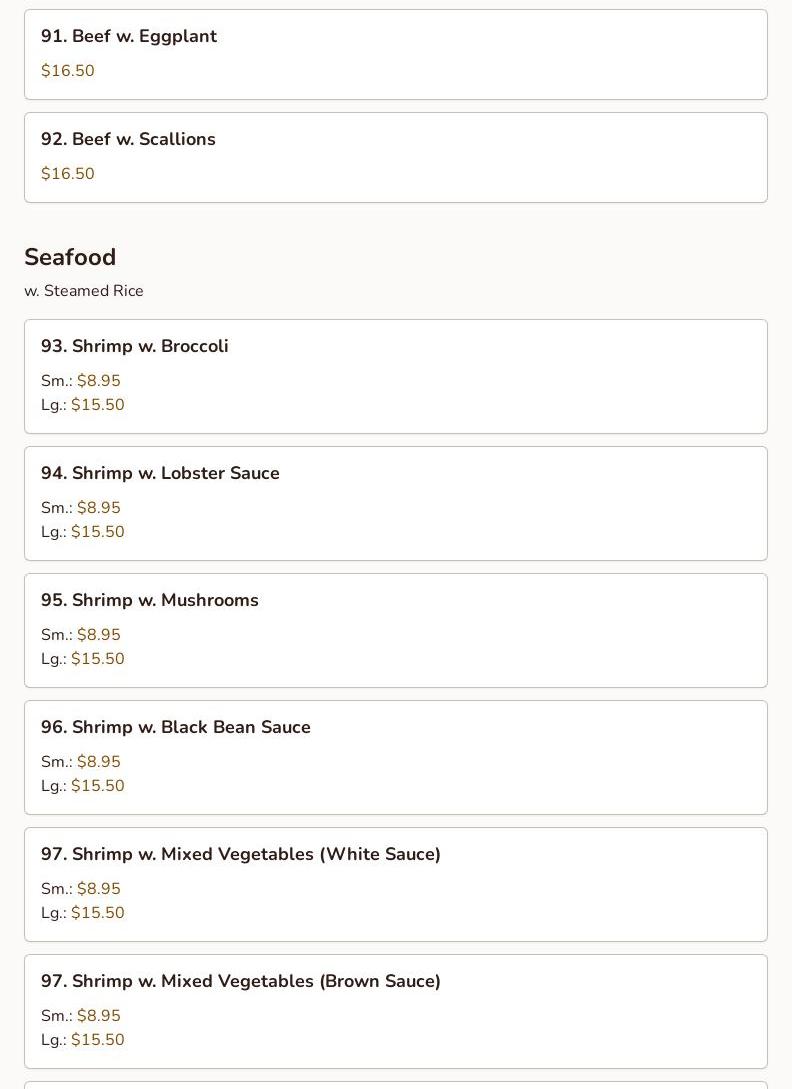Open Shrimp w. Broccoli item
792x1089 pixels.
click(x=135, y=346)
